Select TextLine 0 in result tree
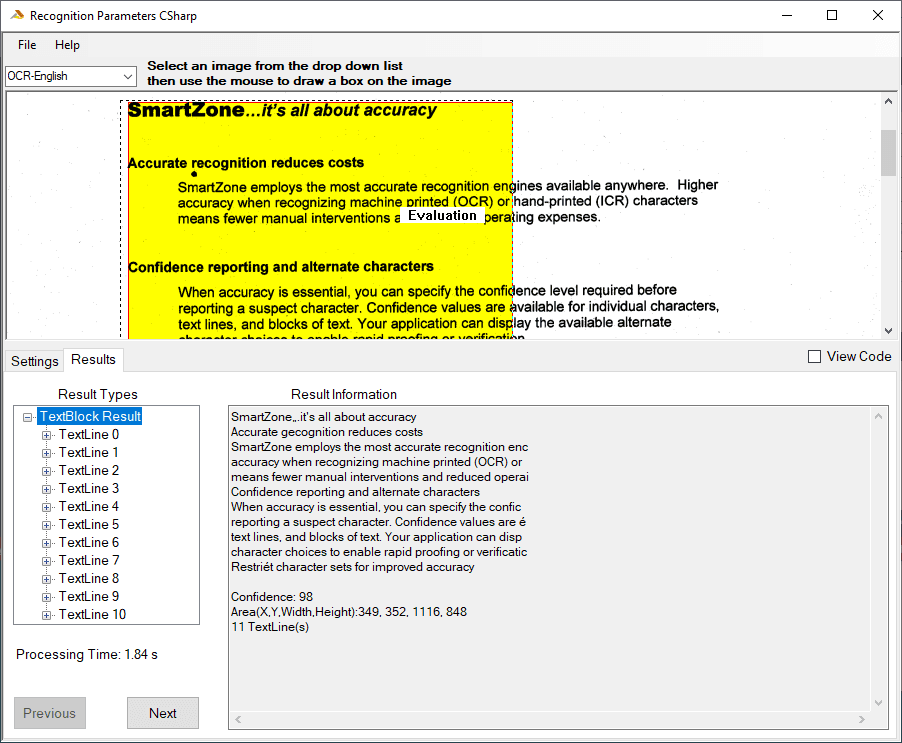 (x=89, y=434)
